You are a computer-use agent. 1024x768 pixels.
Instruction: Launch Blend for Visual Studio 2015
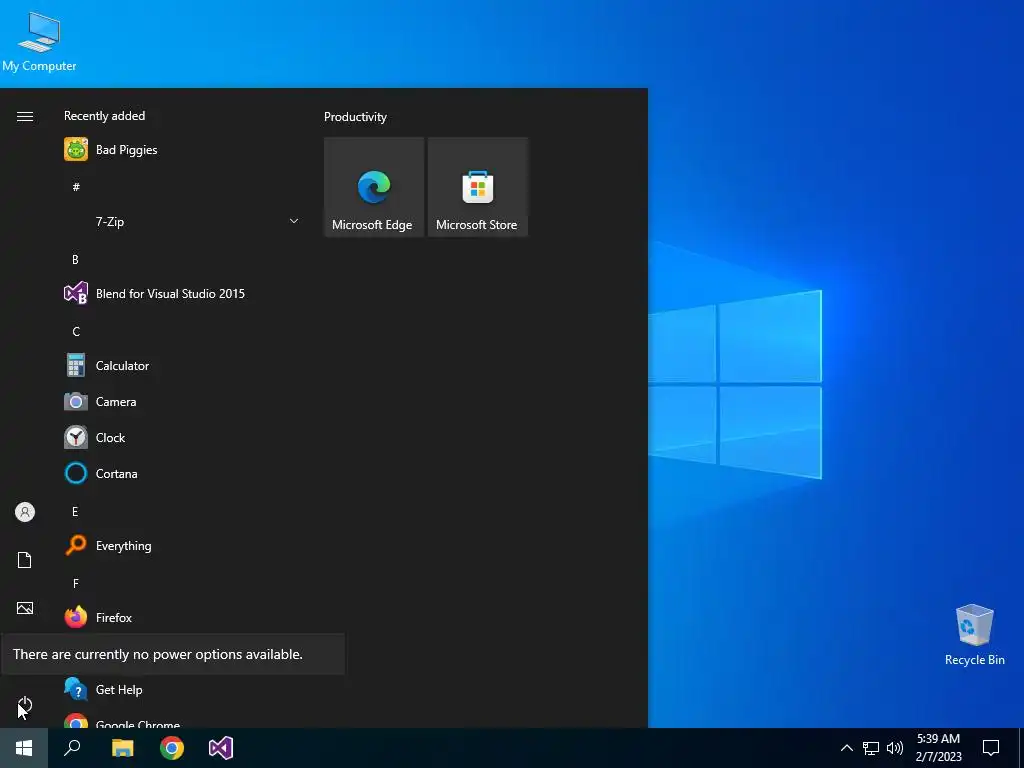pos(182,294)
